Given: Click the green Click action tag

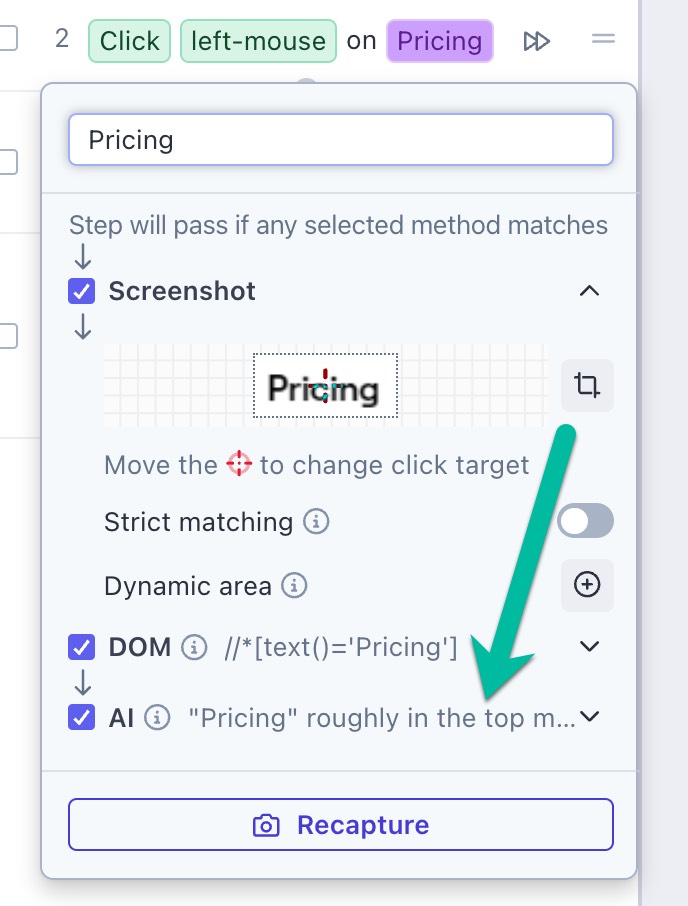Looking at the screenshot, I should pos(130,41).
